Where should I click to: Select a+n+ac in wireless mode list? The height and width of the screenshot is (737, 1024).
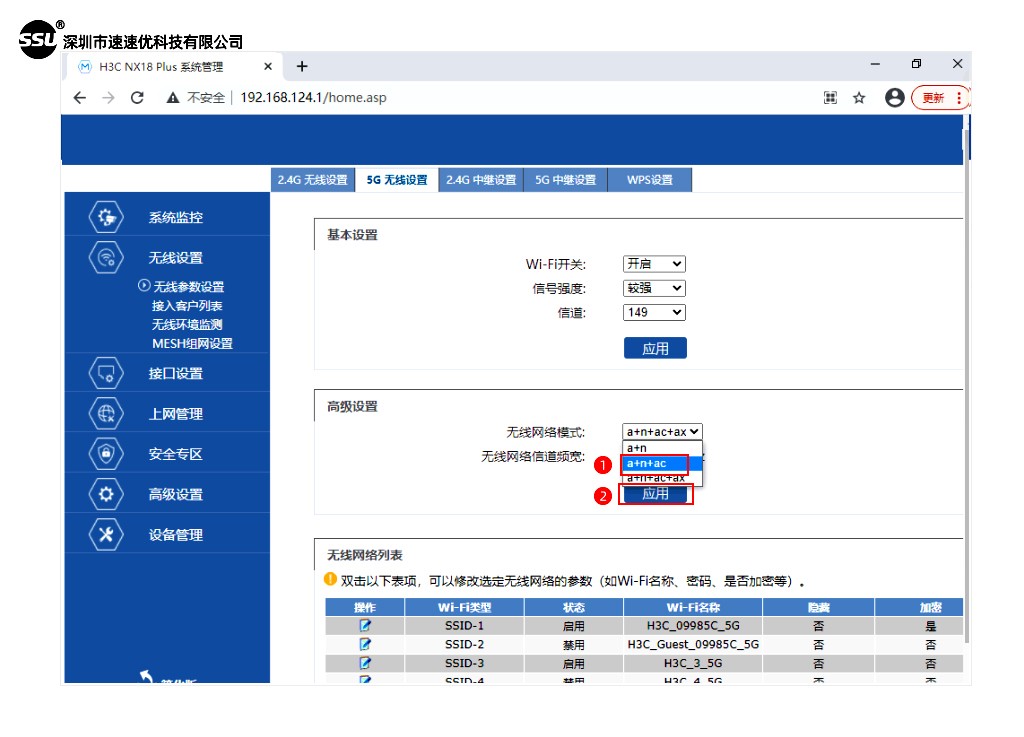click(x=654, y=463)
